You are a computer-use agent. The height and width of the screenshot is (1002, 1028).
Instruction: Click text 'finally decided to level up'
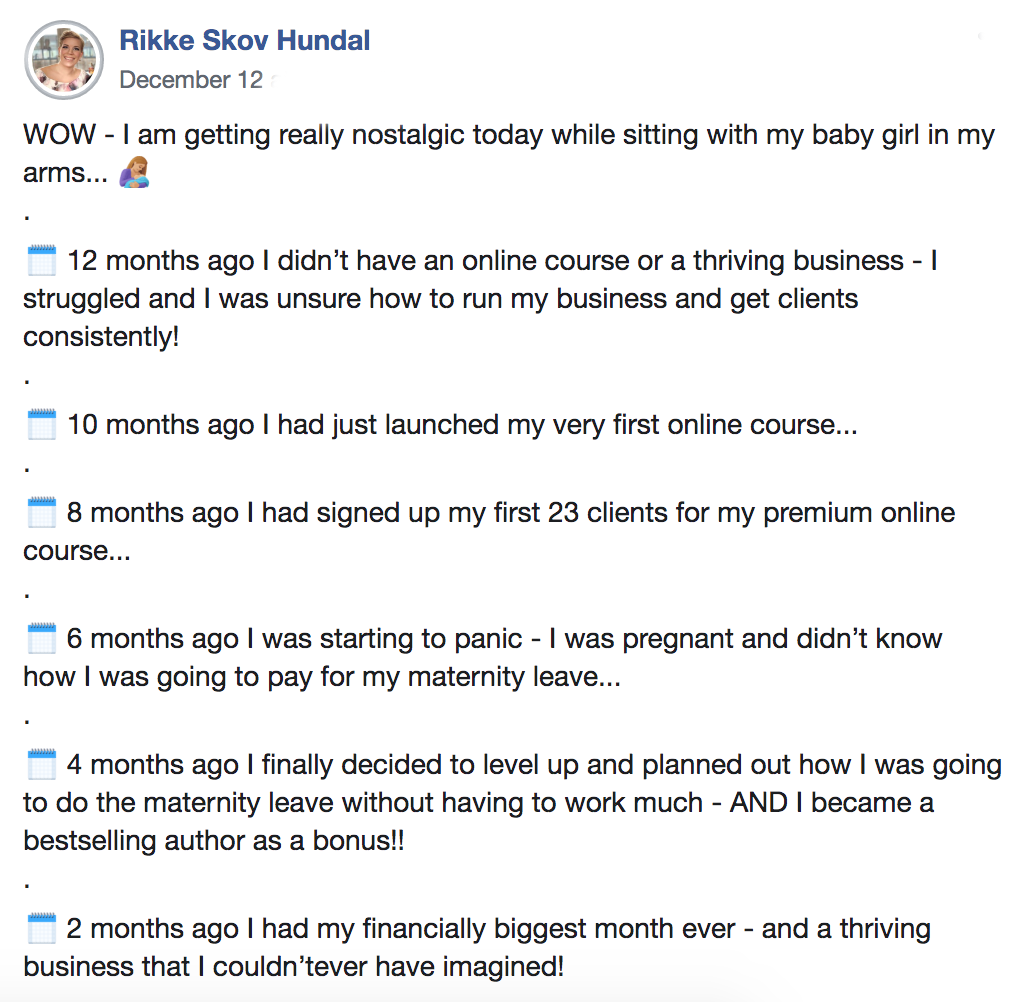coord(420,765)
